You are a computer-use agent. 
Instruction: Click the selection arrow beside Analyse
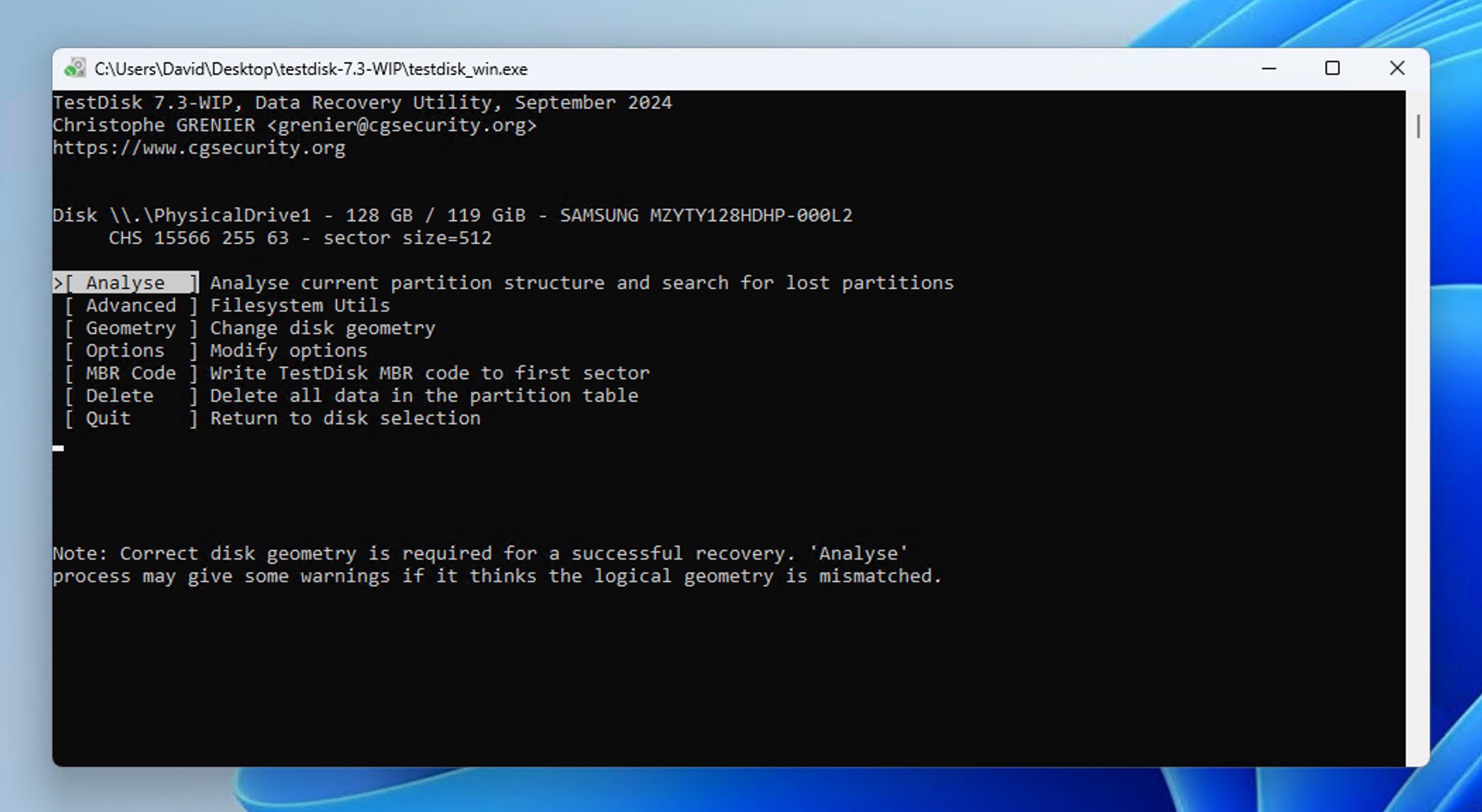(58, 282)
